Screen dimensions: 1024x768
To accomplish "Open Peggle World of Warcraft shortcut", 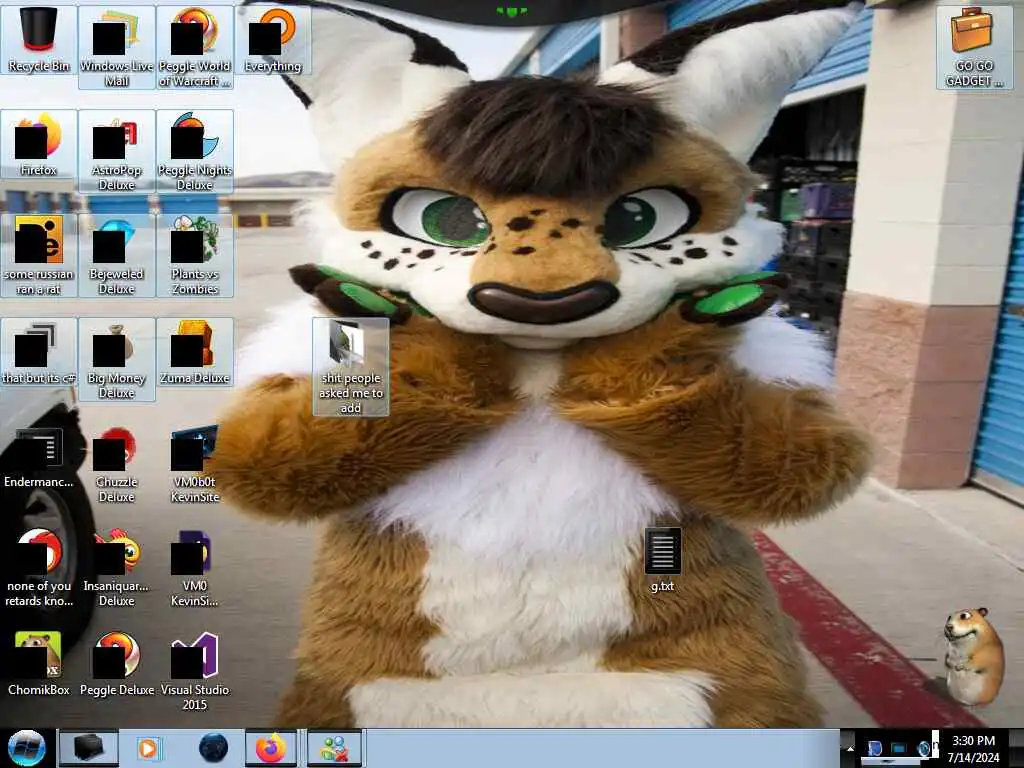I will (x=195, y=47).
